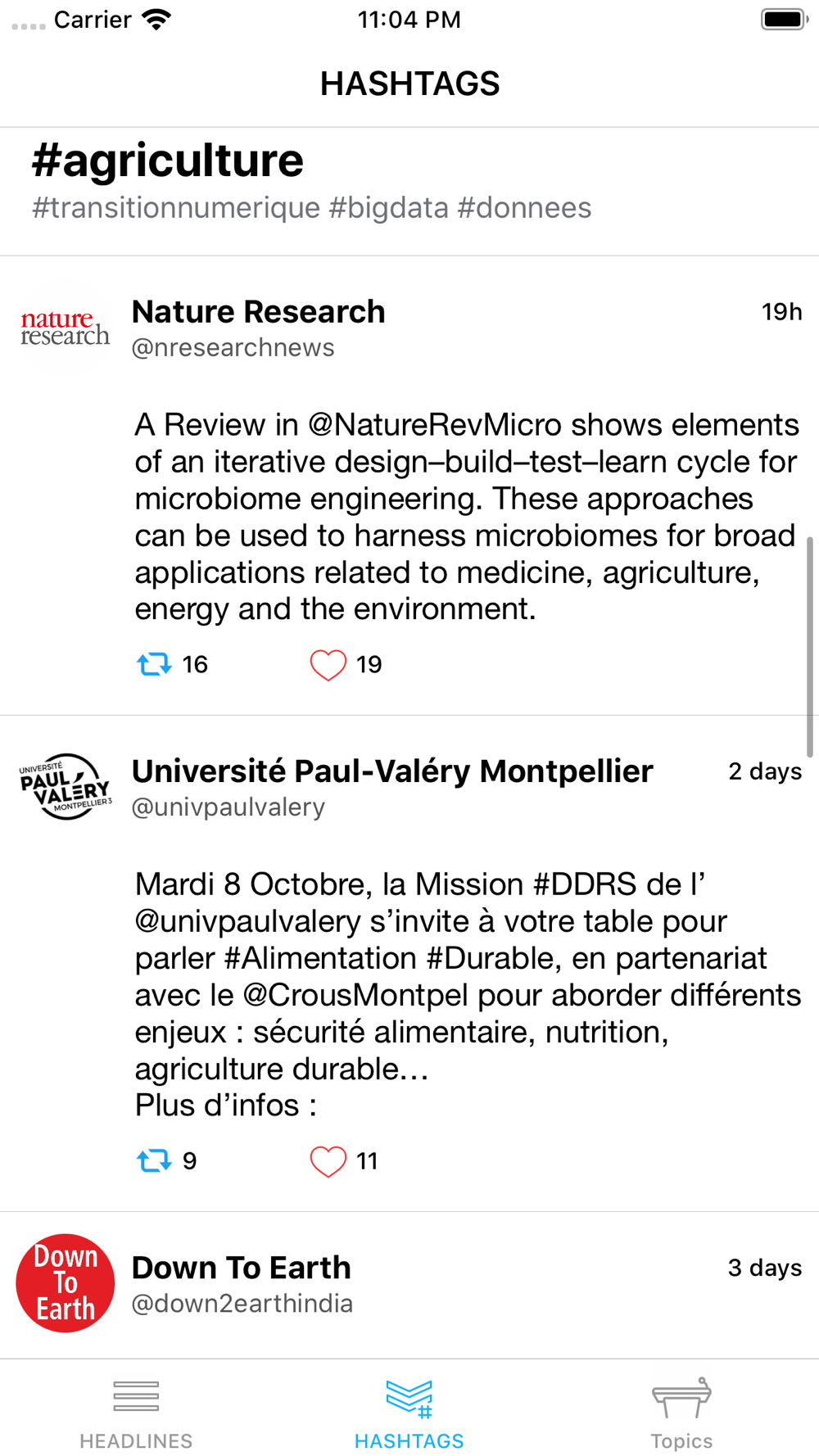Open the Headlines tab icon
Image resolution: width=819 pixels, height=1456 pixels.
(136, 1397)
